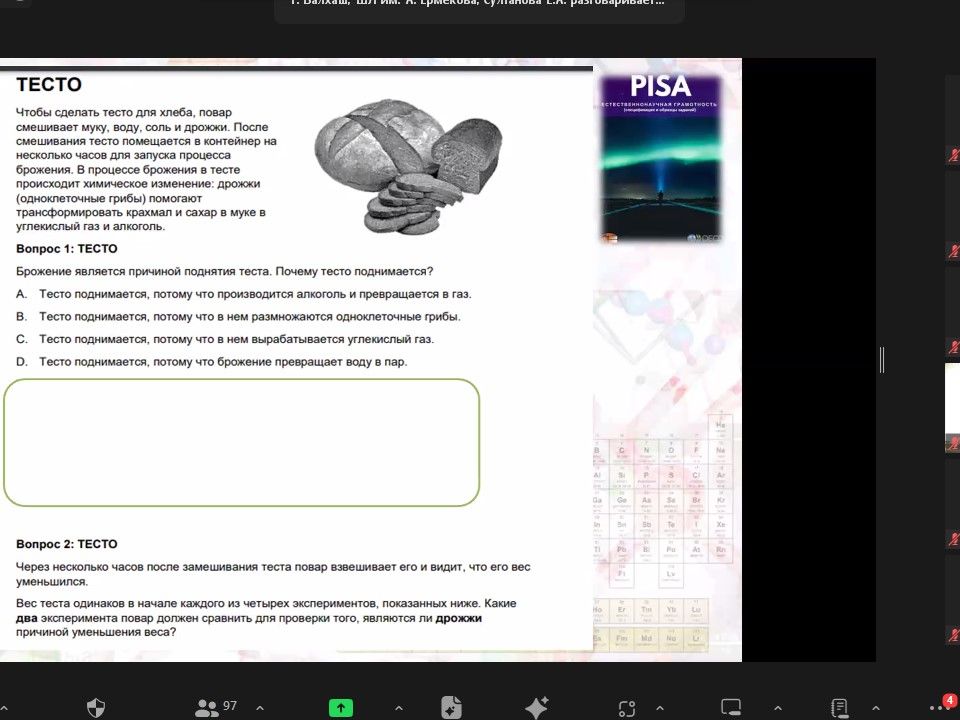Image resolution: width=960 pixels, height=720 pixels.
Task: Open the AI Companion sparkle icon
Action: [536, 708]
